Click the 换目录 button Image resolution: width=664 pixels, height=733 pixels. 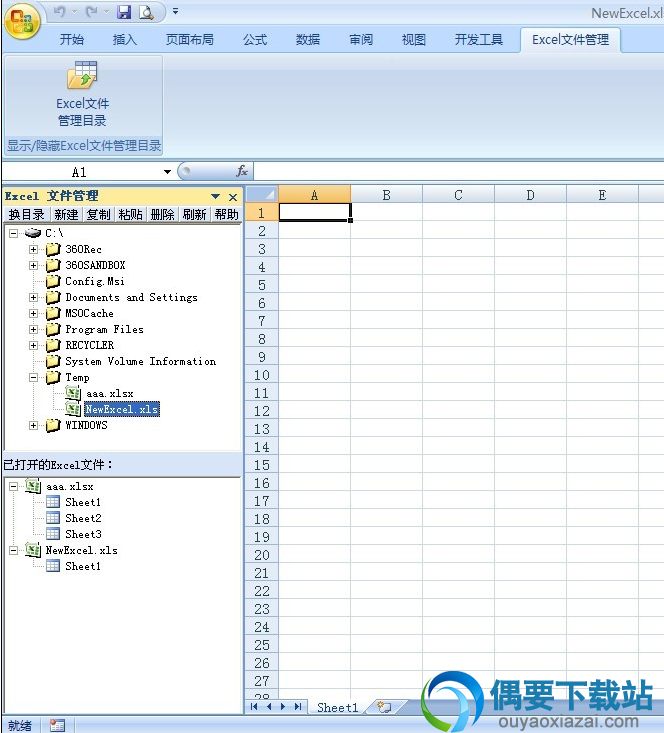[x=27, y=215]
